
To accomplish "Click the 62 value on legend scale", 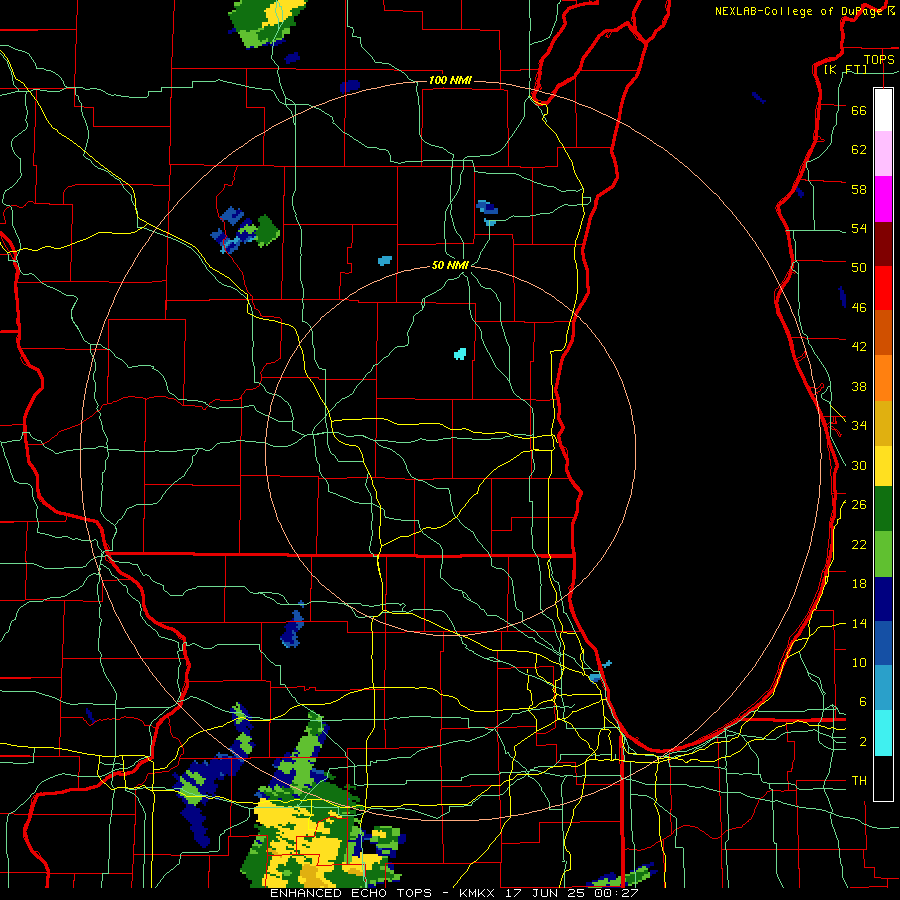I will pos(859,150).
